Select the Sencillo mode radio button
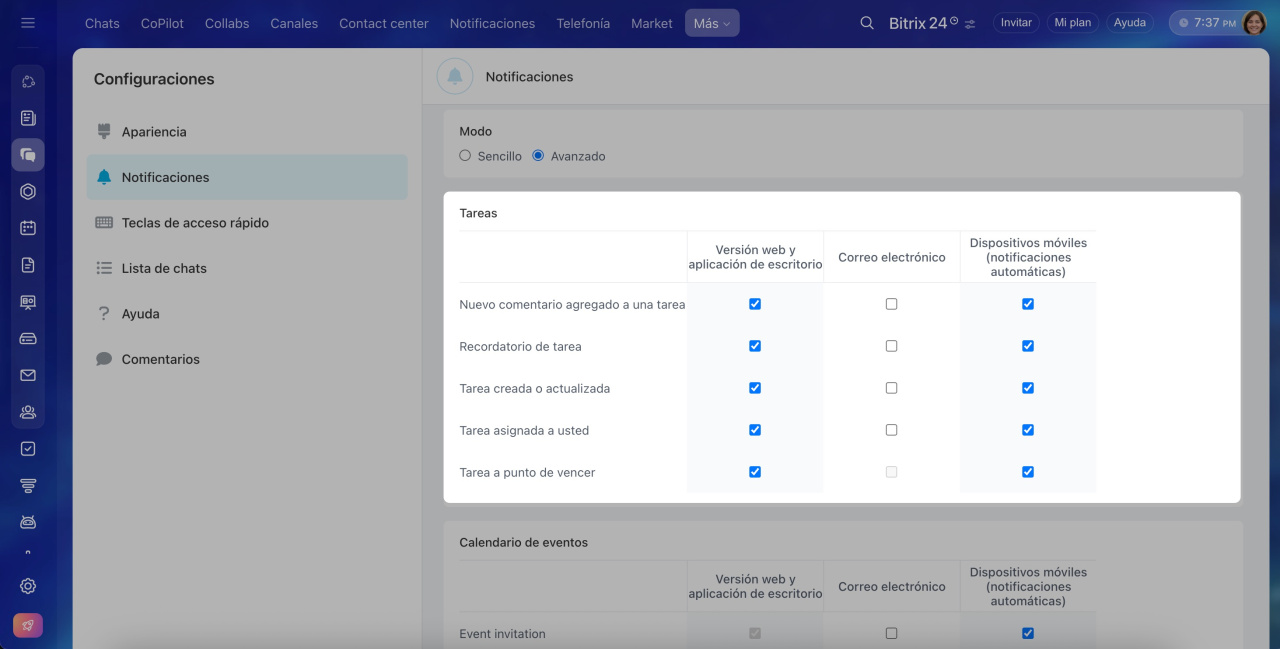 (x=465, y=156)
